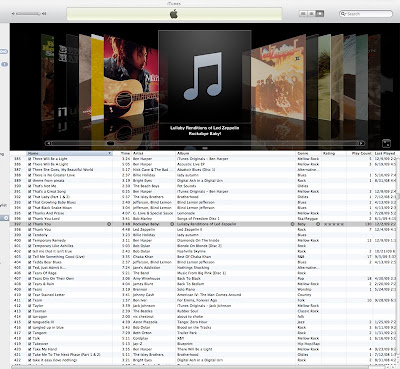Select song That's Not Me

(x=44, y=186)
